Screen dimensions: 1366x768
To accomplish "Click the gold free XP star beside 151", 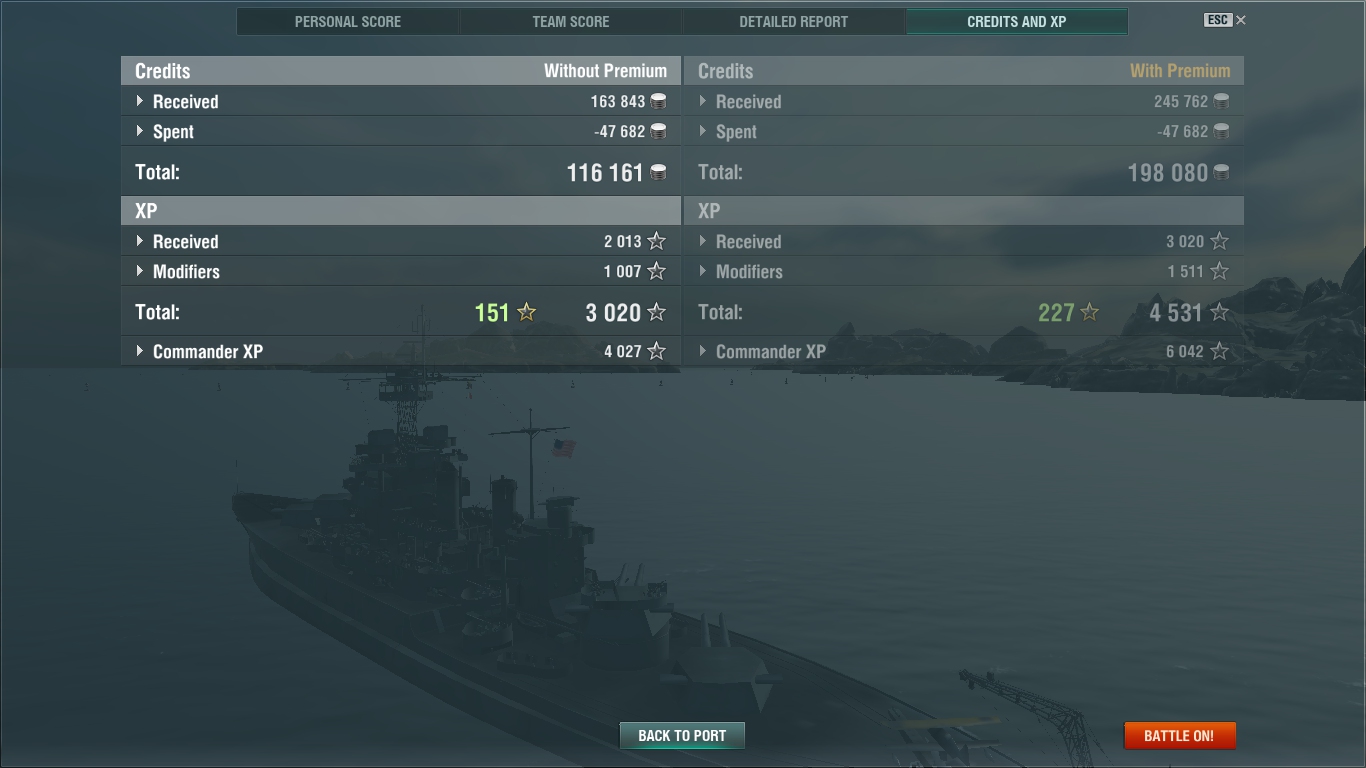I will [527, 312].
